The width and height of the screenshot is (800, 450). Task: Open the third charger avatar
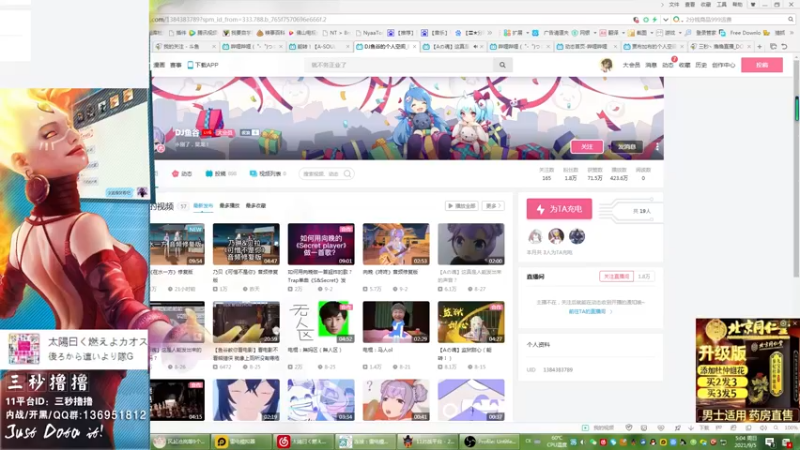pyautogui.click(x=577, y=236)
